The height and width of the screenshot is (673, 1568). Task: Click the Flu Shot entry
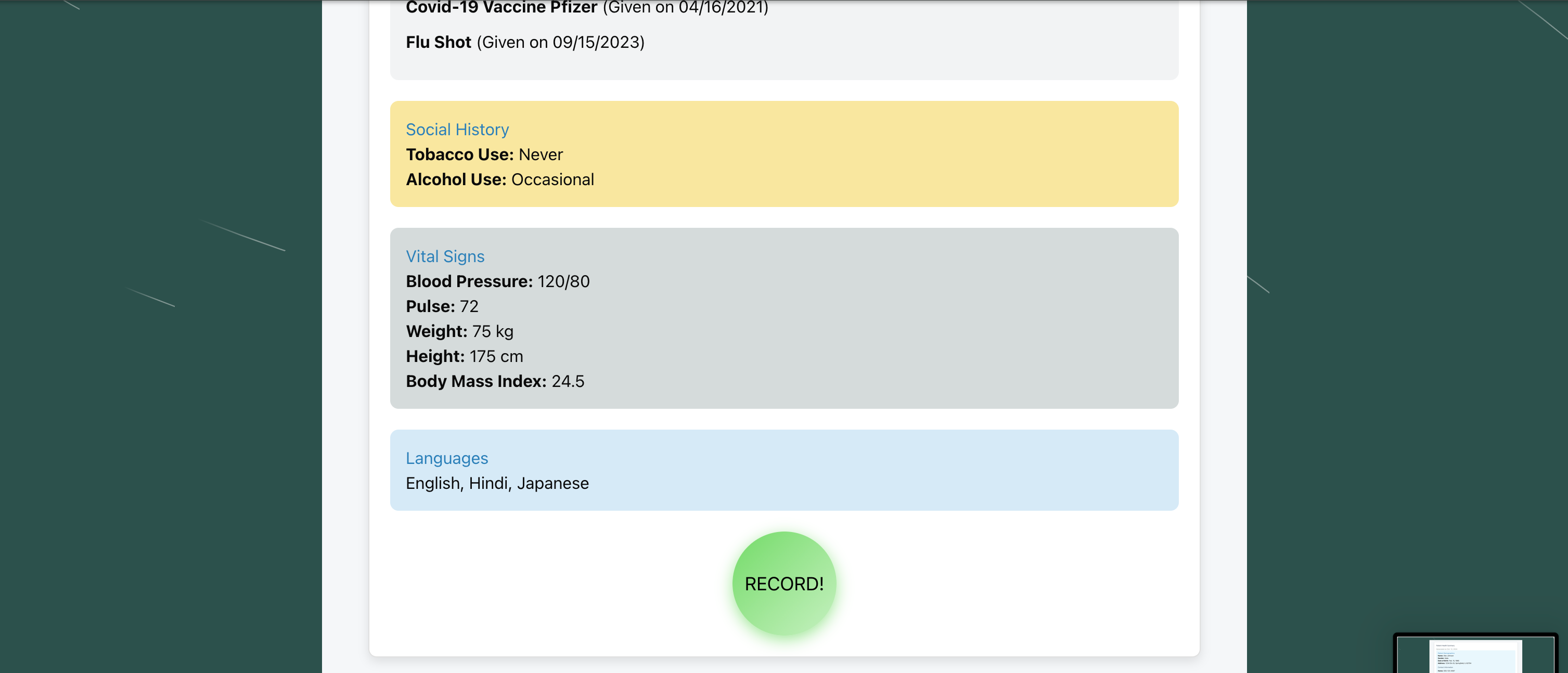tap(438, 42)
